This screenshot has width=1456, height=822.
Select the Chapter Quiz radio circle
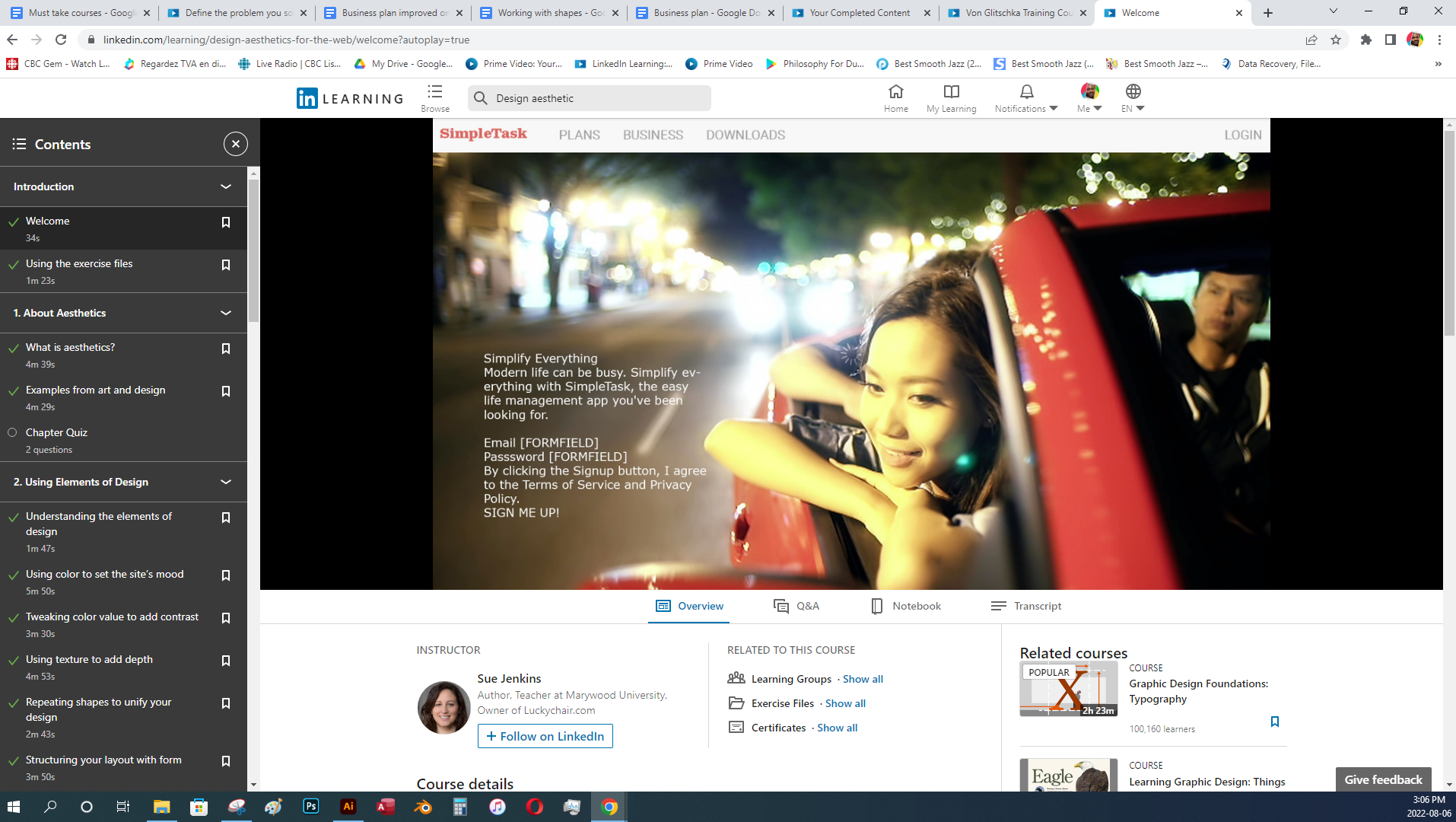[x=12, y=432]
